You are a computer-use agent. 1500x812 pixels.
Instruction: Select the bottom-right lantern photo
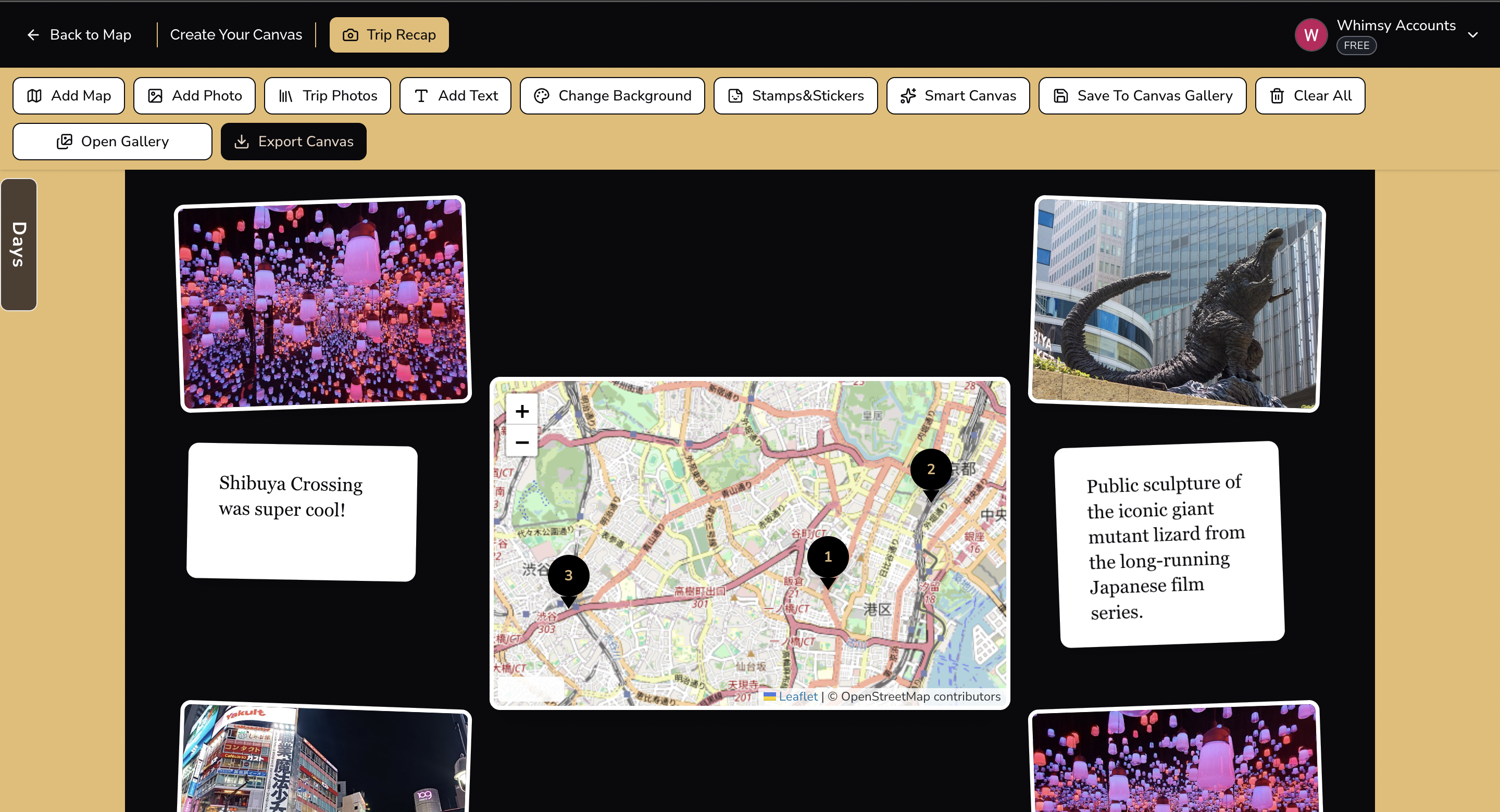point(1175,757)
